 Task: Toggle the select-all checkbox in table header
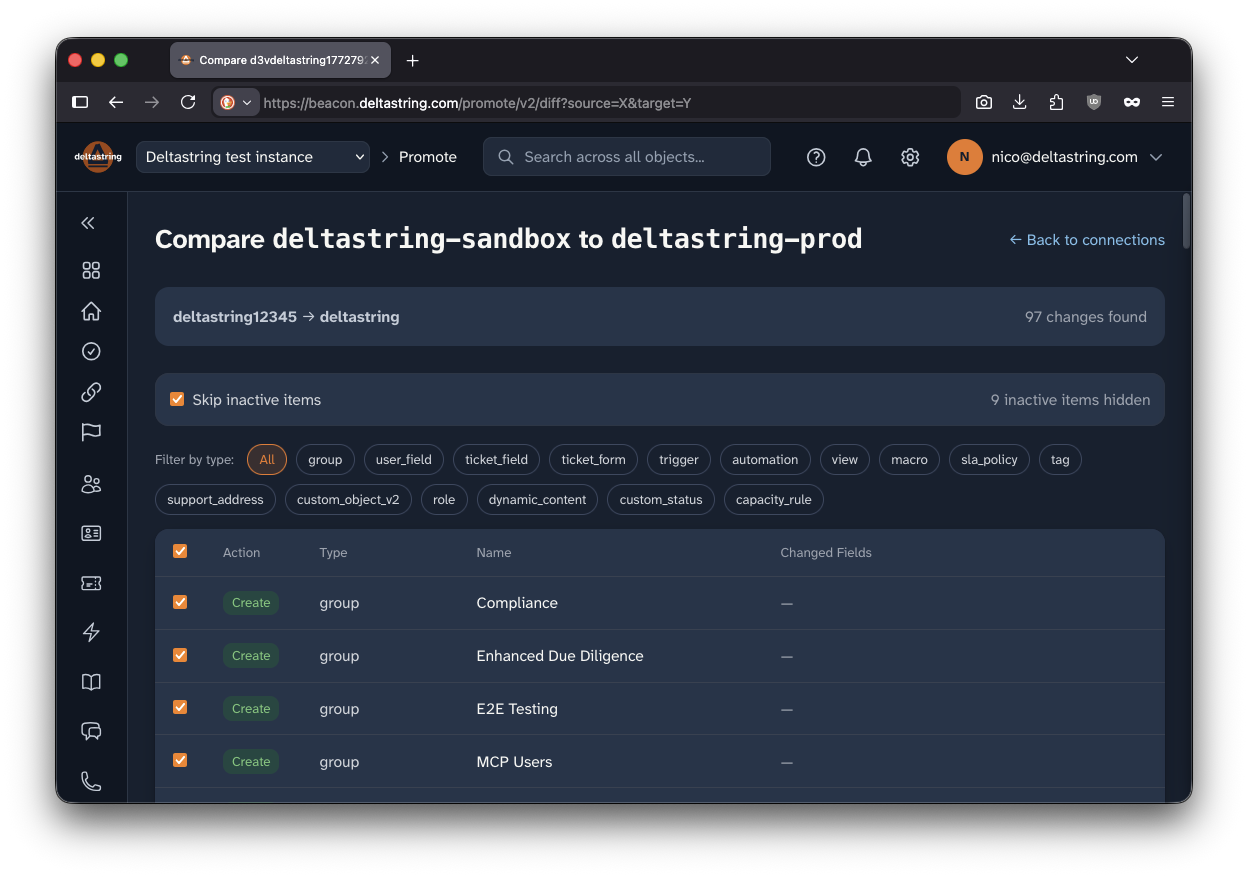pos(180,551)
